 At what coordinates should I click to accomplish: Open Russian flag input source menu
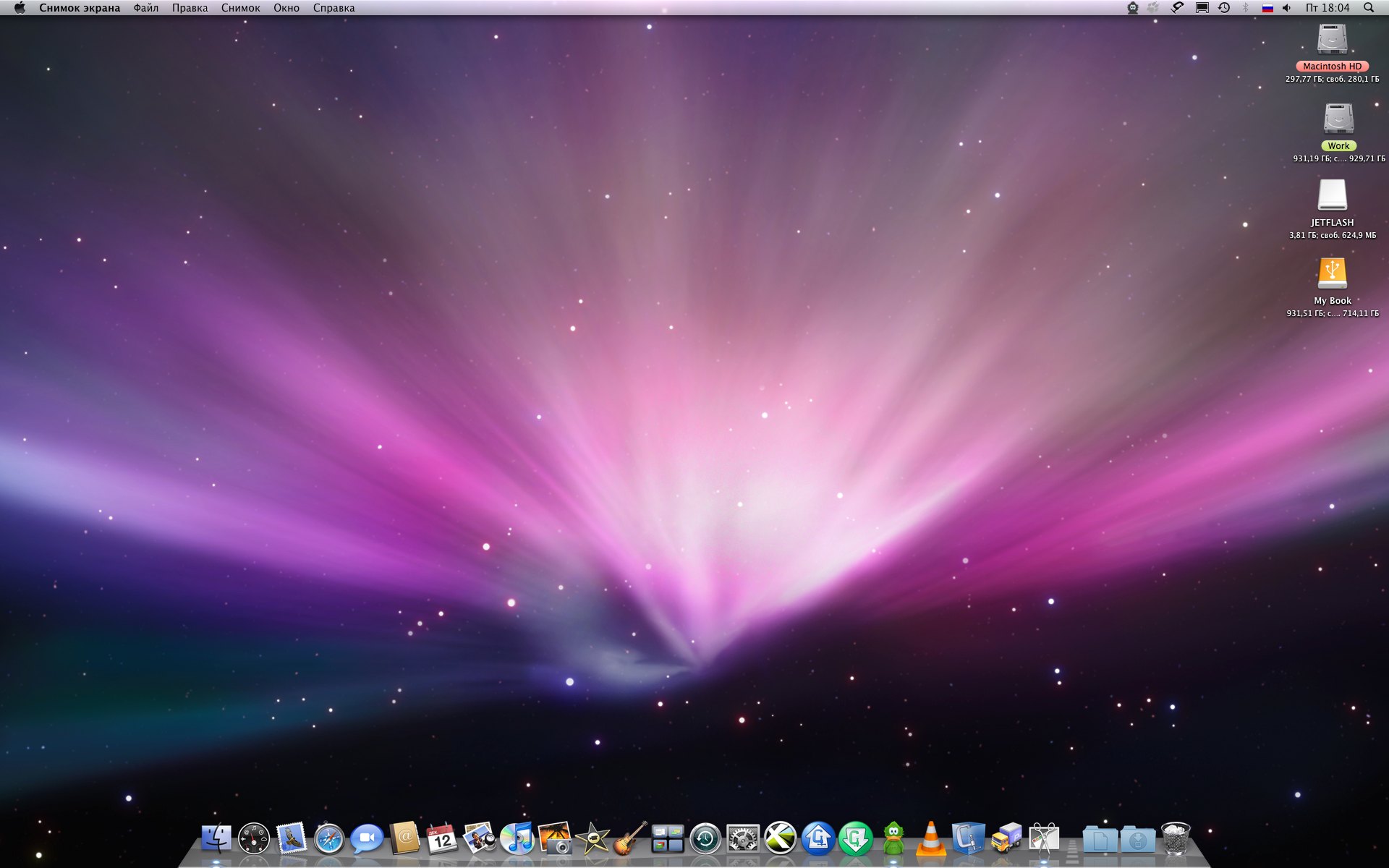pos(1267,8)
